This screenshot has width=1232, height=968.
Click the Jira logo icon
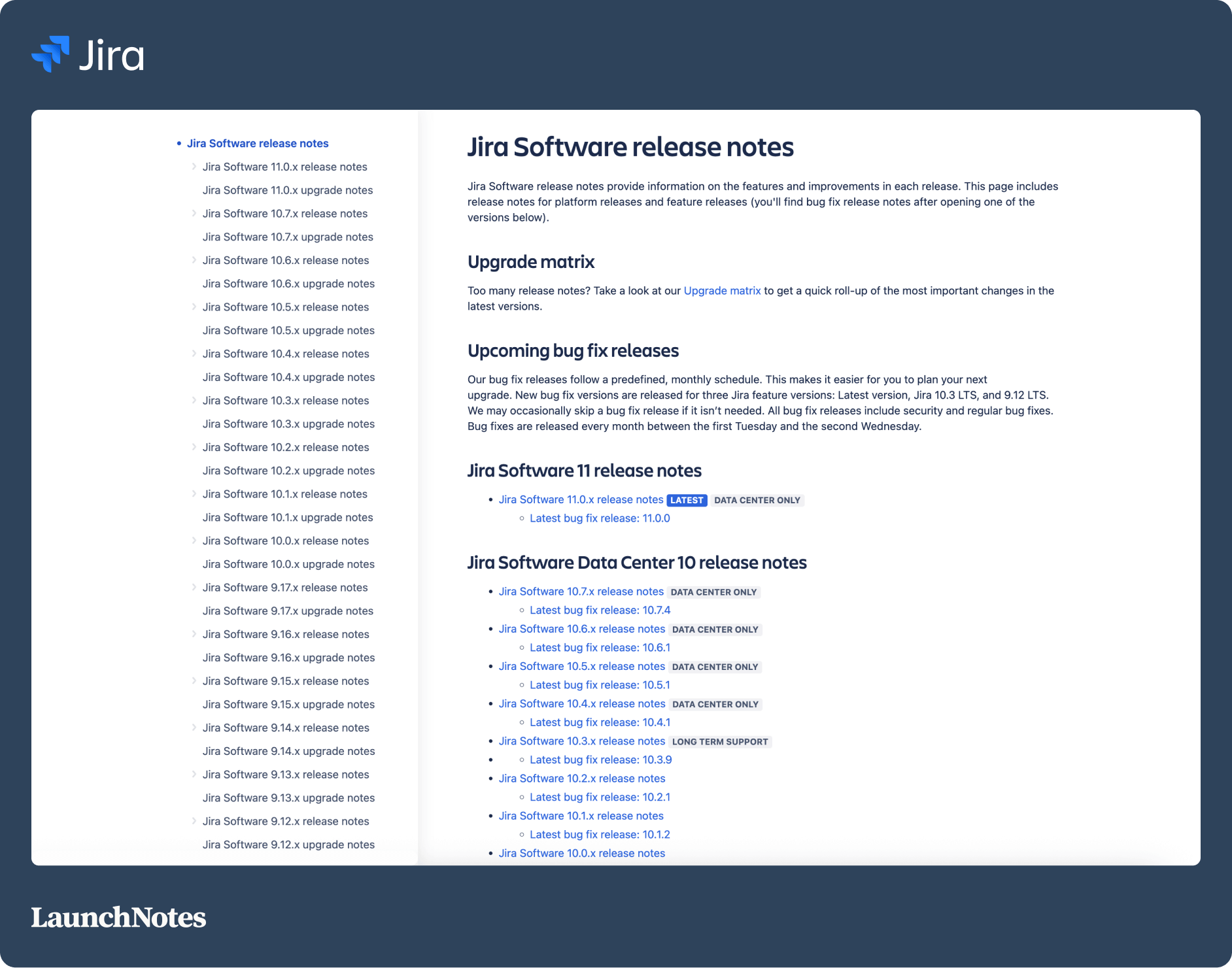tap(50, 54)
